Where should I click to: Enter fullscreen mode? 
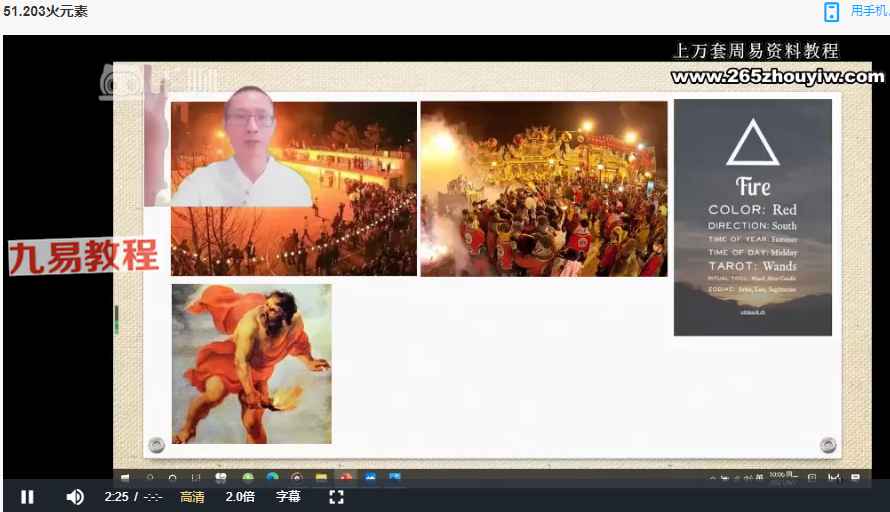tap(336, 497)
